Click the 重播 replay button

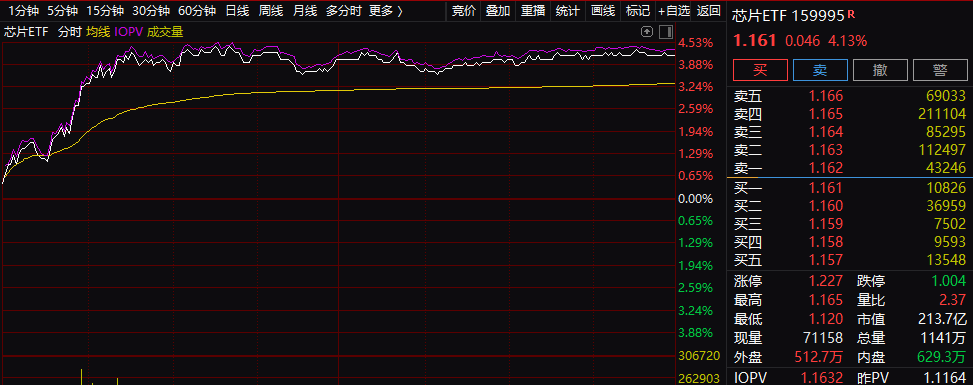click(533, 11)
